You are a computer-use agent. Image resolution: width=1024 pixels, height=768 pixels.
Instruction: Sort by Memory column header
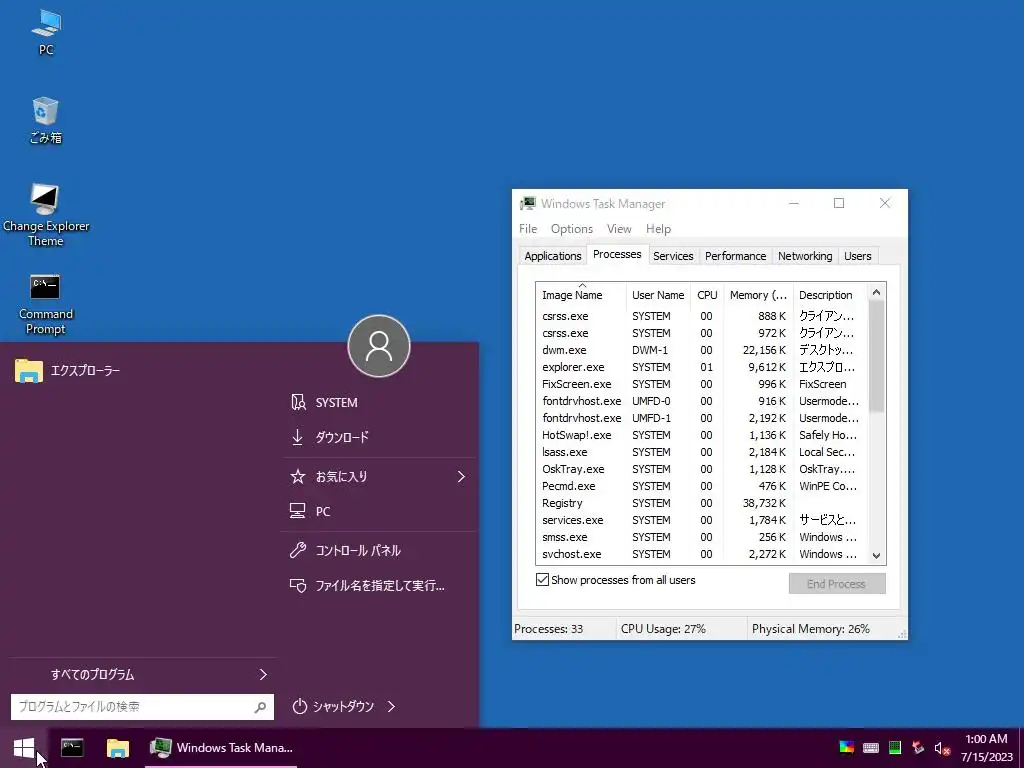click(x=758, y=295)
